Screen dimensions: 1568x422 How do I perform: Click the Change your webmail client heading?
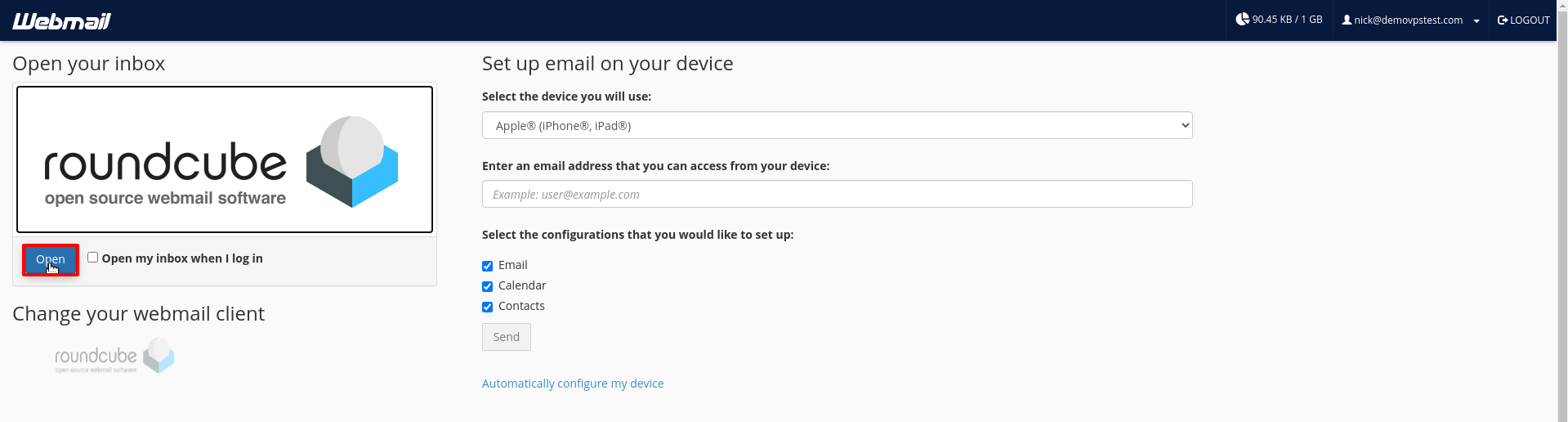138,314
